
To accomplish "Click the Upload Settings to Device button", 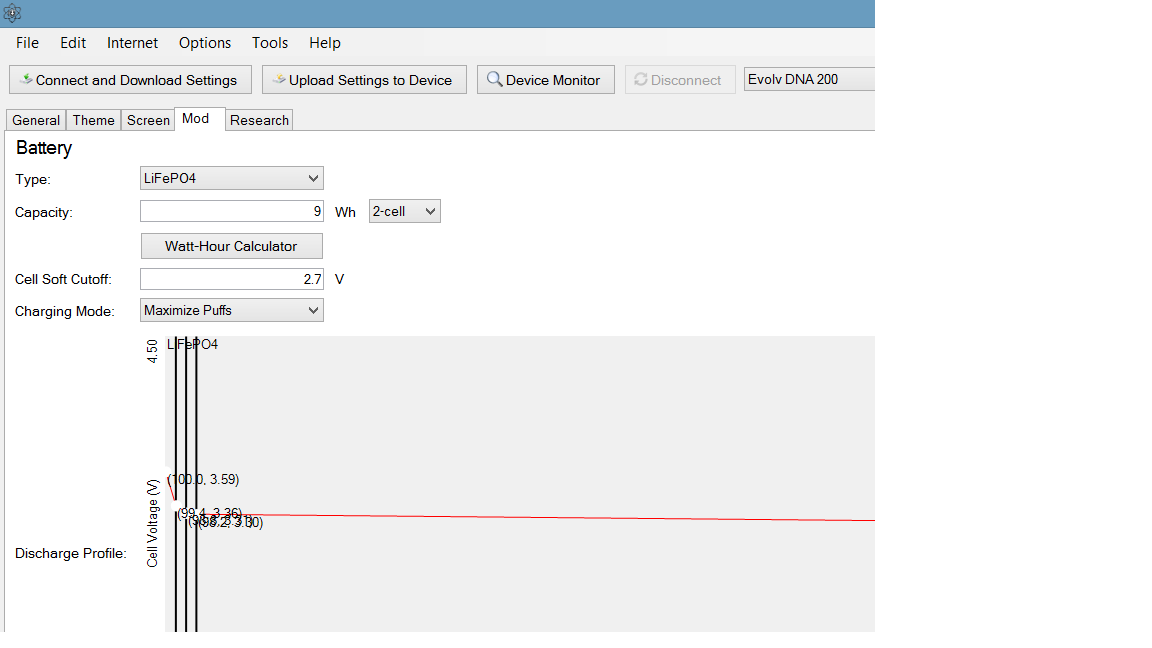I will 364,80.
